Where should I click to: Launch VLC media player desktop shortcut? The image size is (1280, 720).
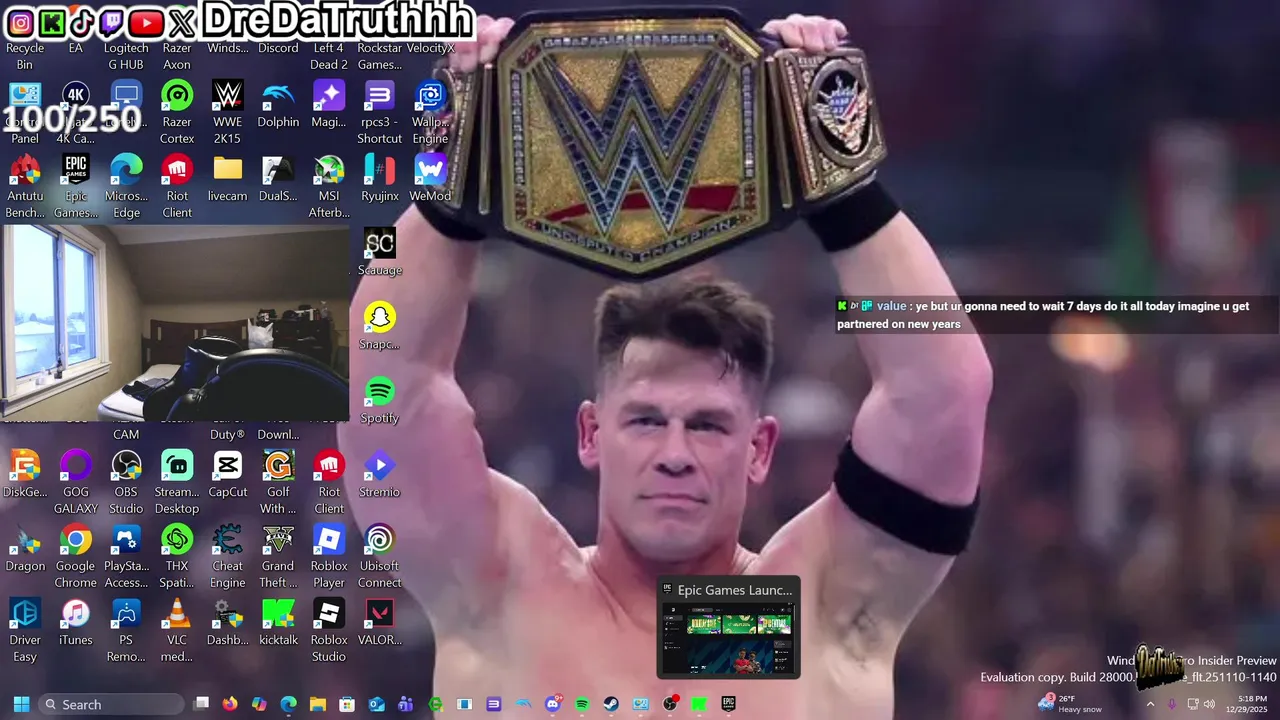click(x=177, y=630)
